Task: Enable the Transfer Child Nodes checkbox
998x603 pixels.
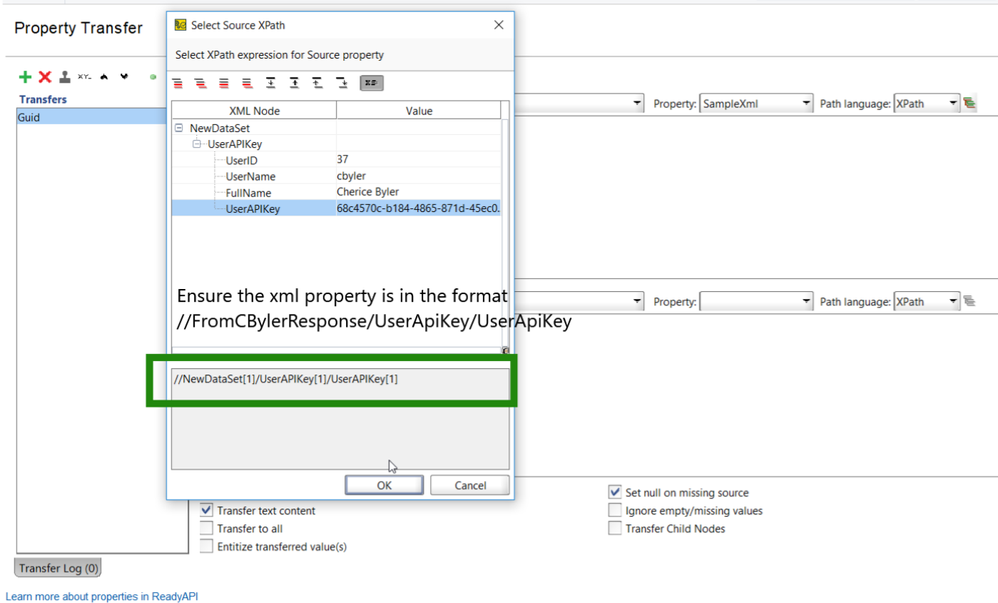Action: pos(615,528)
